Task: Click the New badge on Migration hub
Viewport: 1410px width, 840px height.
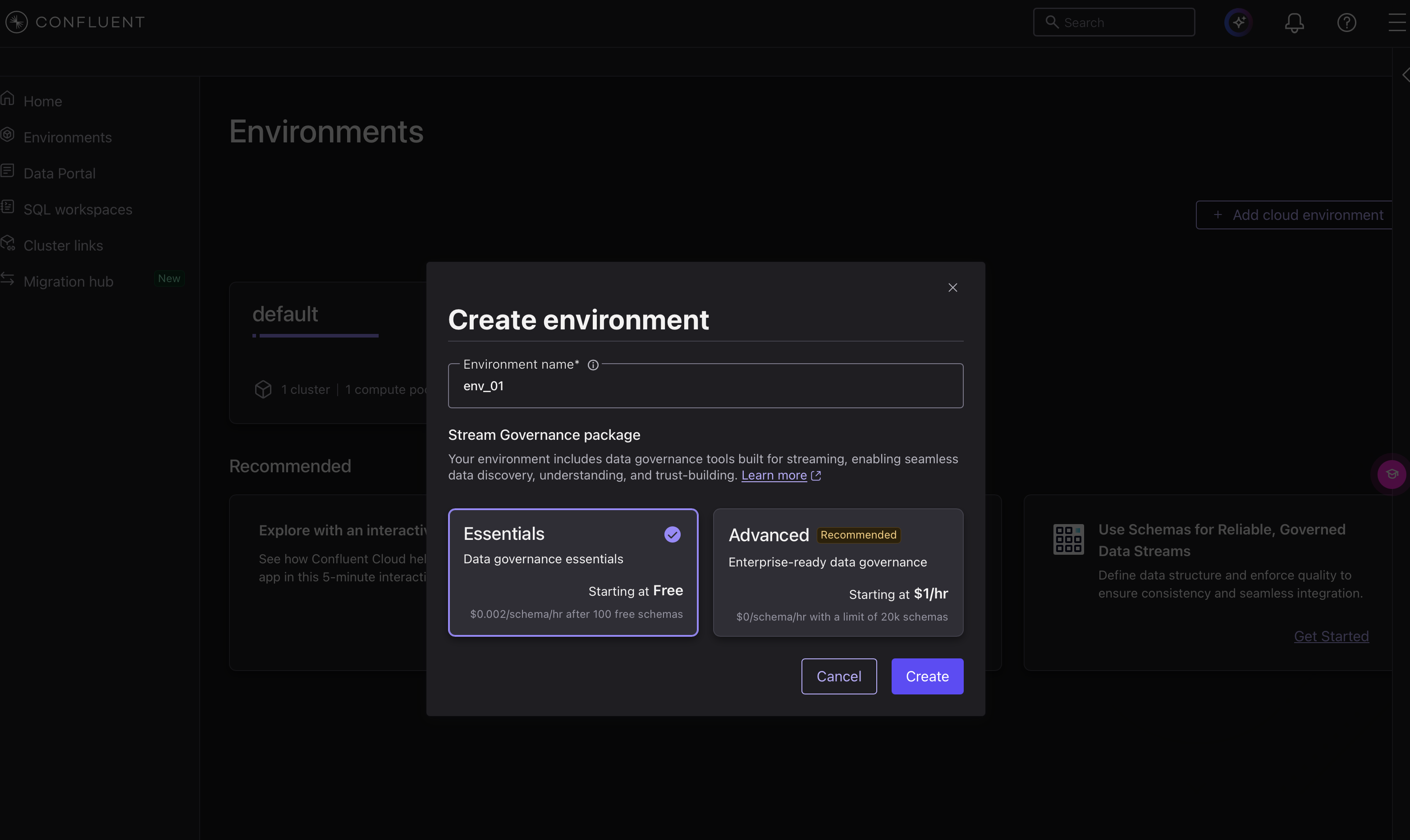Action: (x=169, y=278)
